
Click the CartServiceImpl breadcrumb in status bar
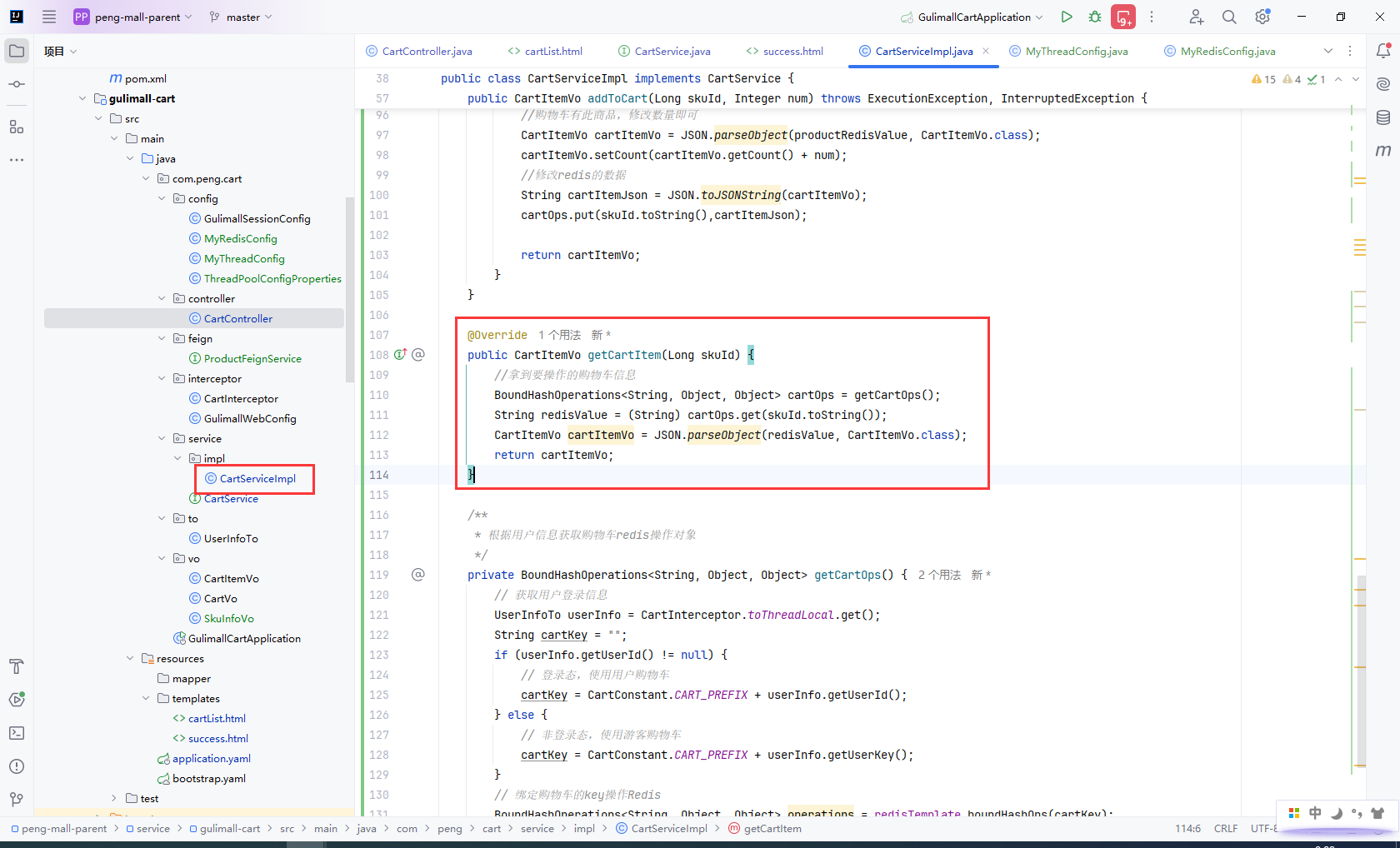coord(662,828)
